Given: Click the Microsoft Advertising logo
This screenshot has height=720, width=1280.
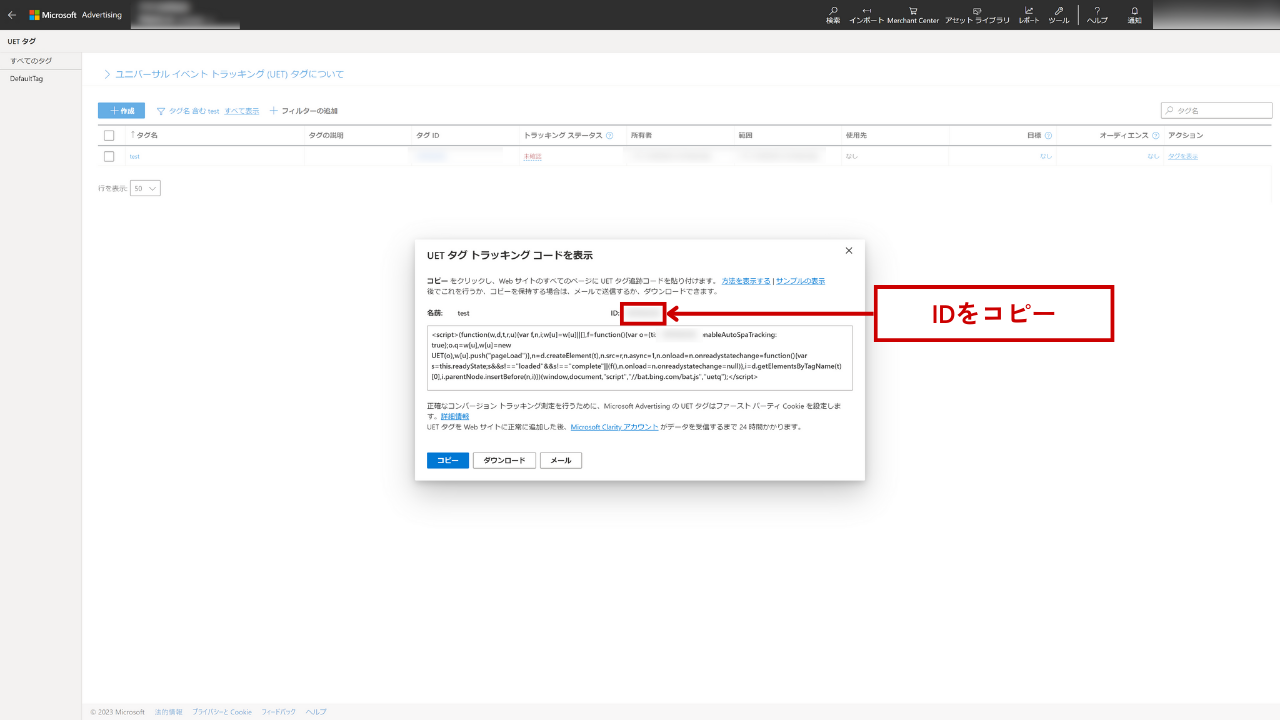Looking at the screenshot, I should (x=75, y=15).
